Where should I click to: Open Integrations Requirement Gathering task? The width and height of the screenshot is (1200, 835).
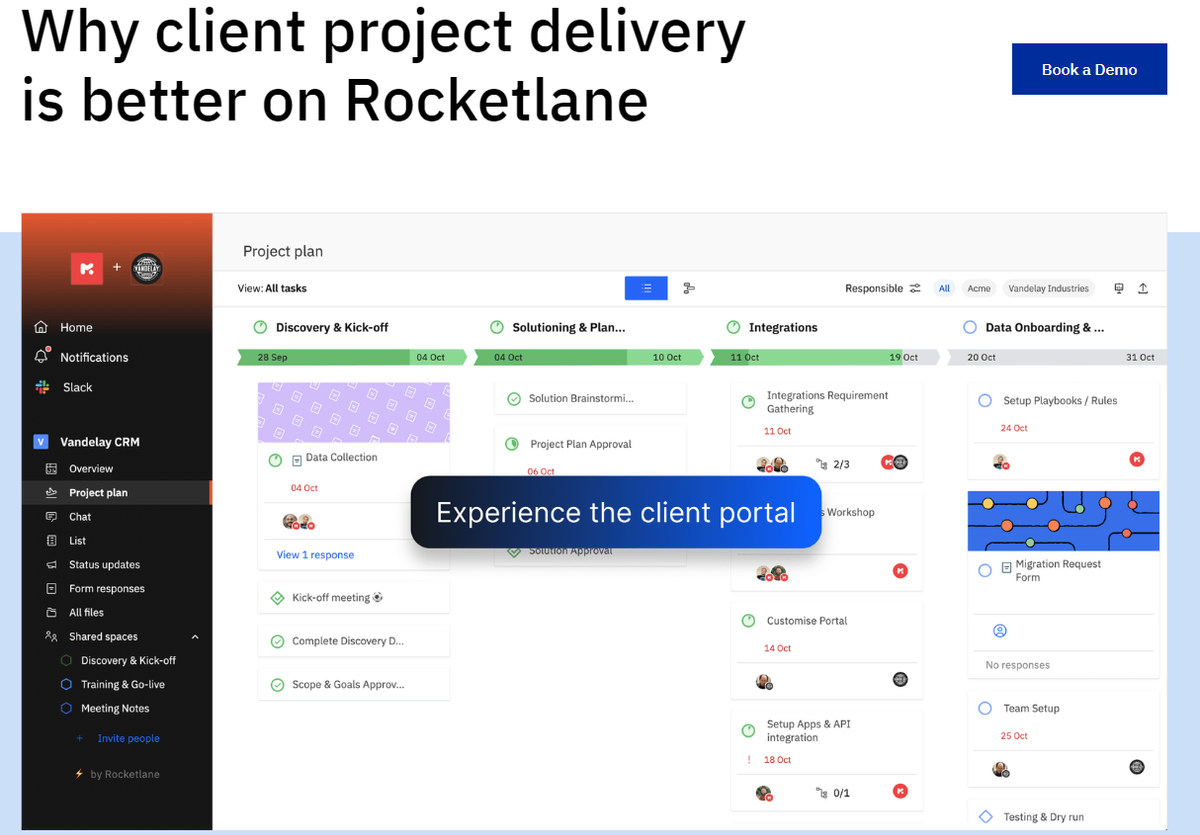(827, 402)
